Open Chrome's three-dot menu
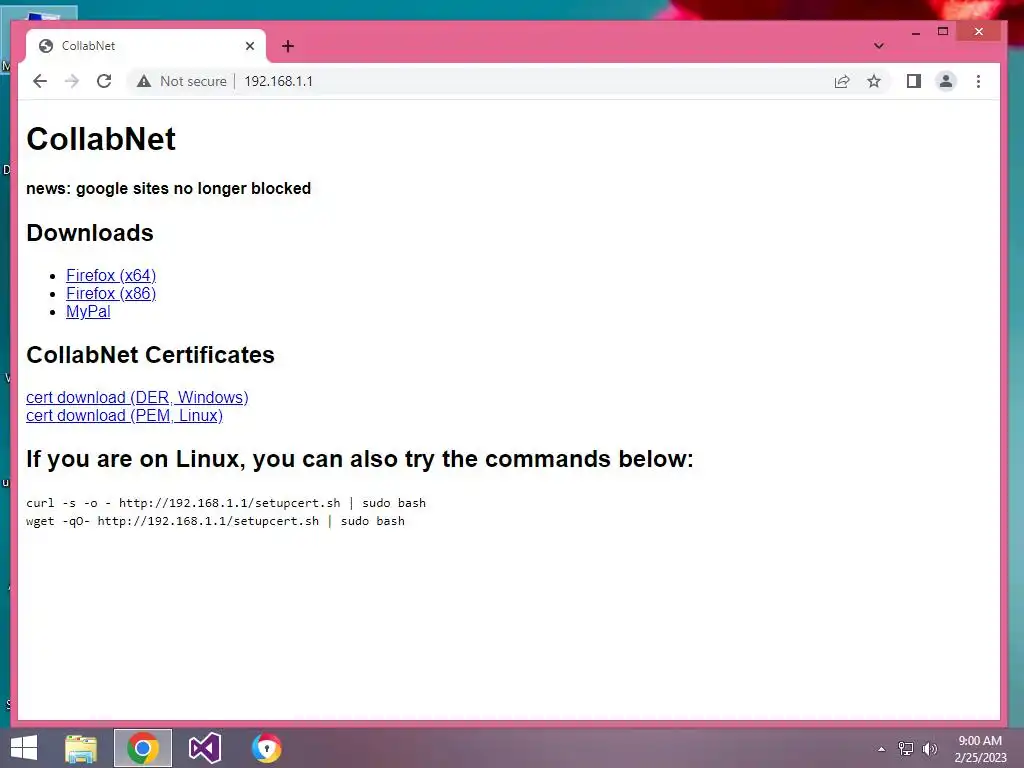This screenshot has width=1024, height=768. [978, 81]
